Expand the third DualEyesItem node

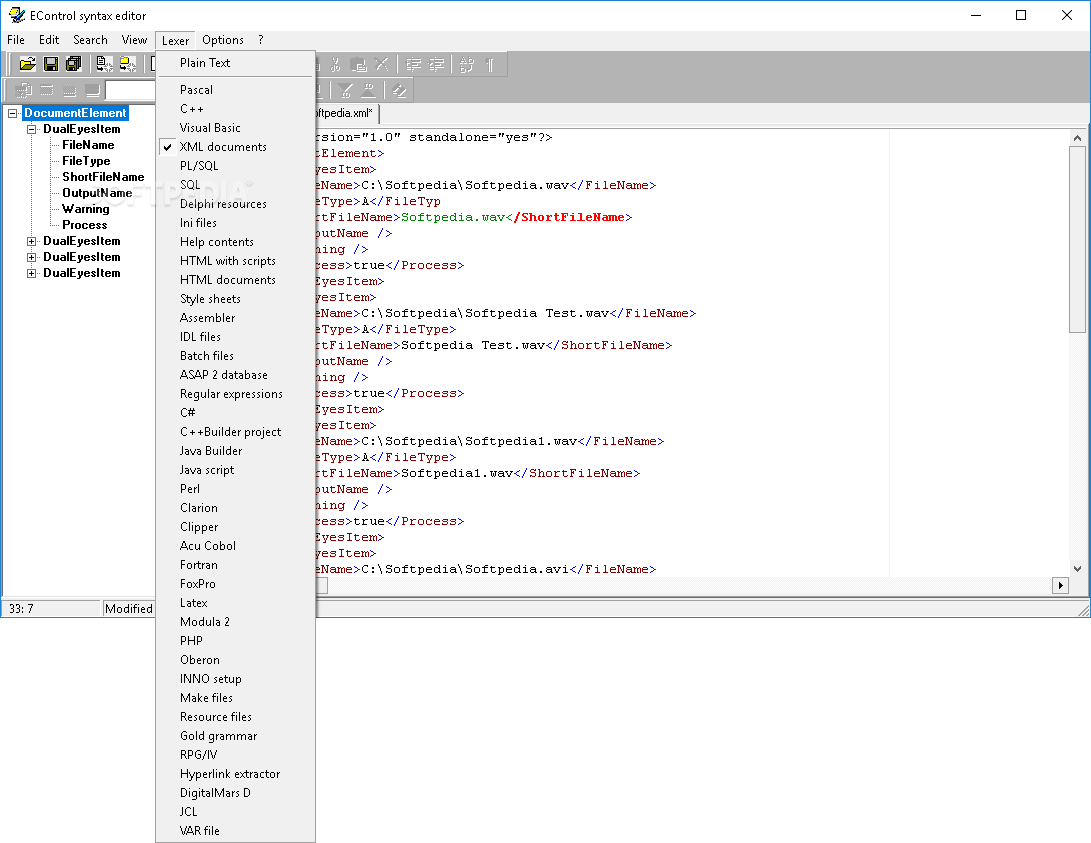(31, 257)
